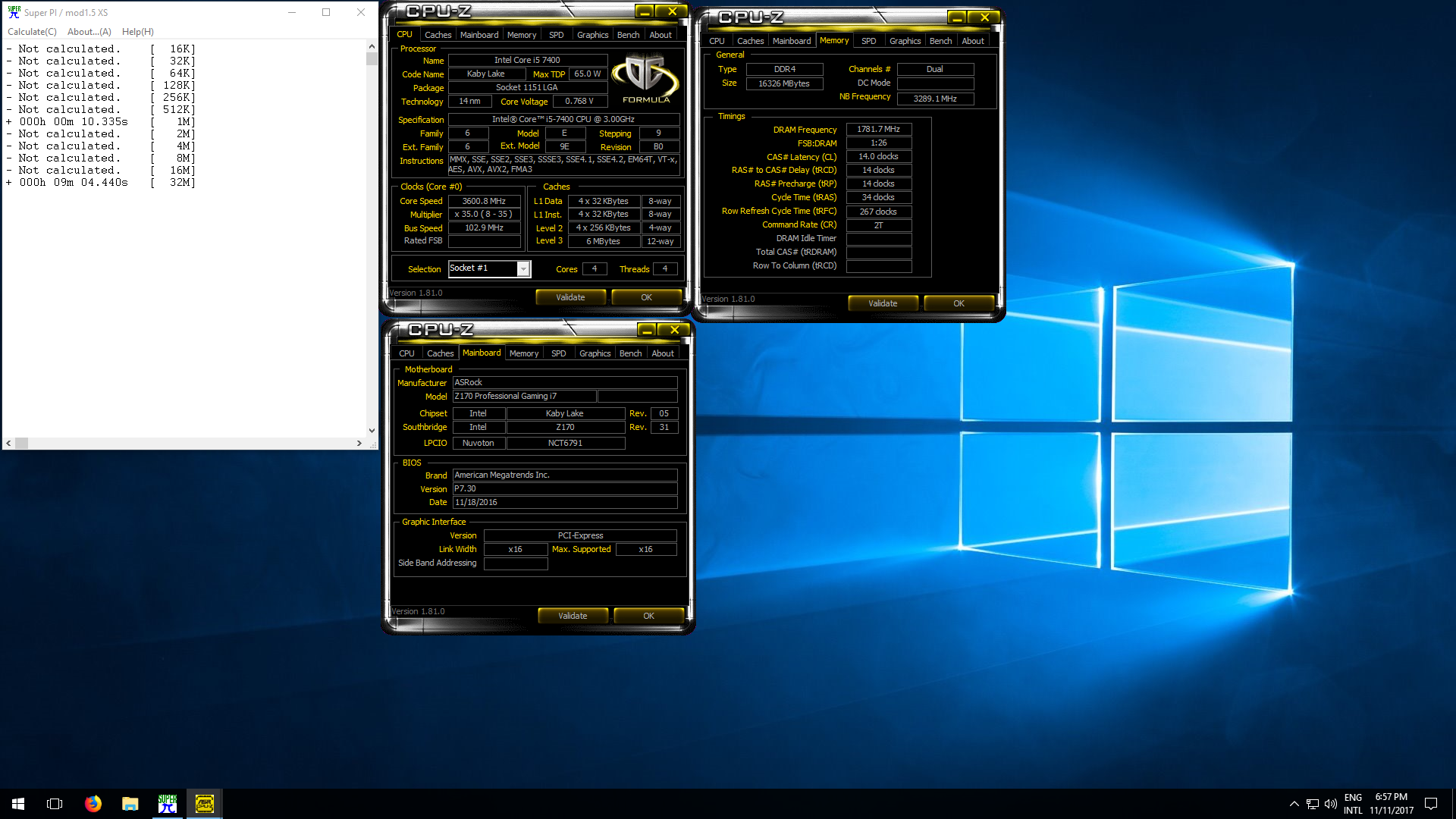Switch to Graphics tab in top-left CPU-Z
Viewport: 1456px width, 819px height.
(x=592, y=35)
